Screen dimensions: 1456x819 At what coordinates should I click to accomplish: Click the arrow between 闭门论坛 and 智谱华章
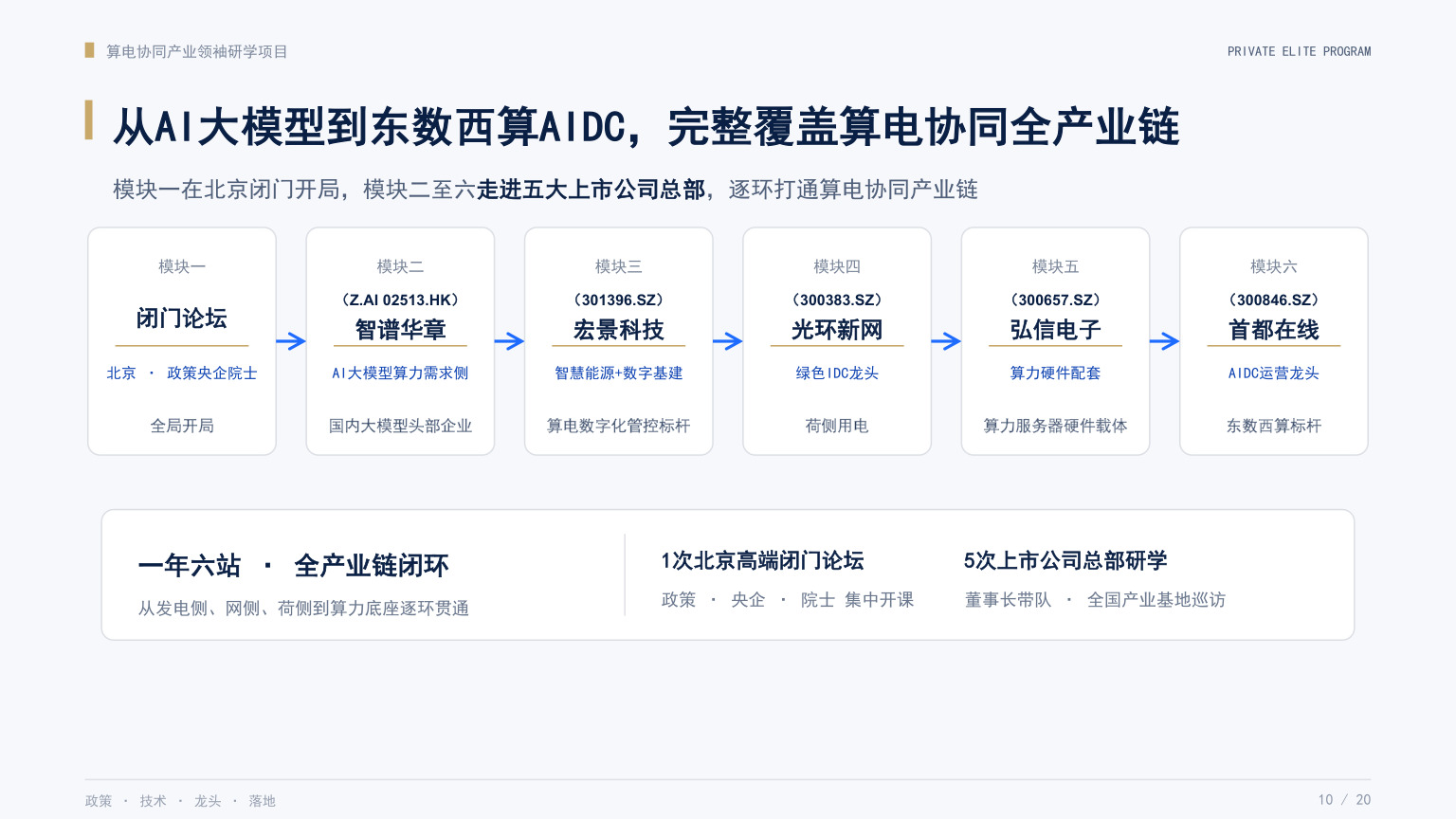291,341
